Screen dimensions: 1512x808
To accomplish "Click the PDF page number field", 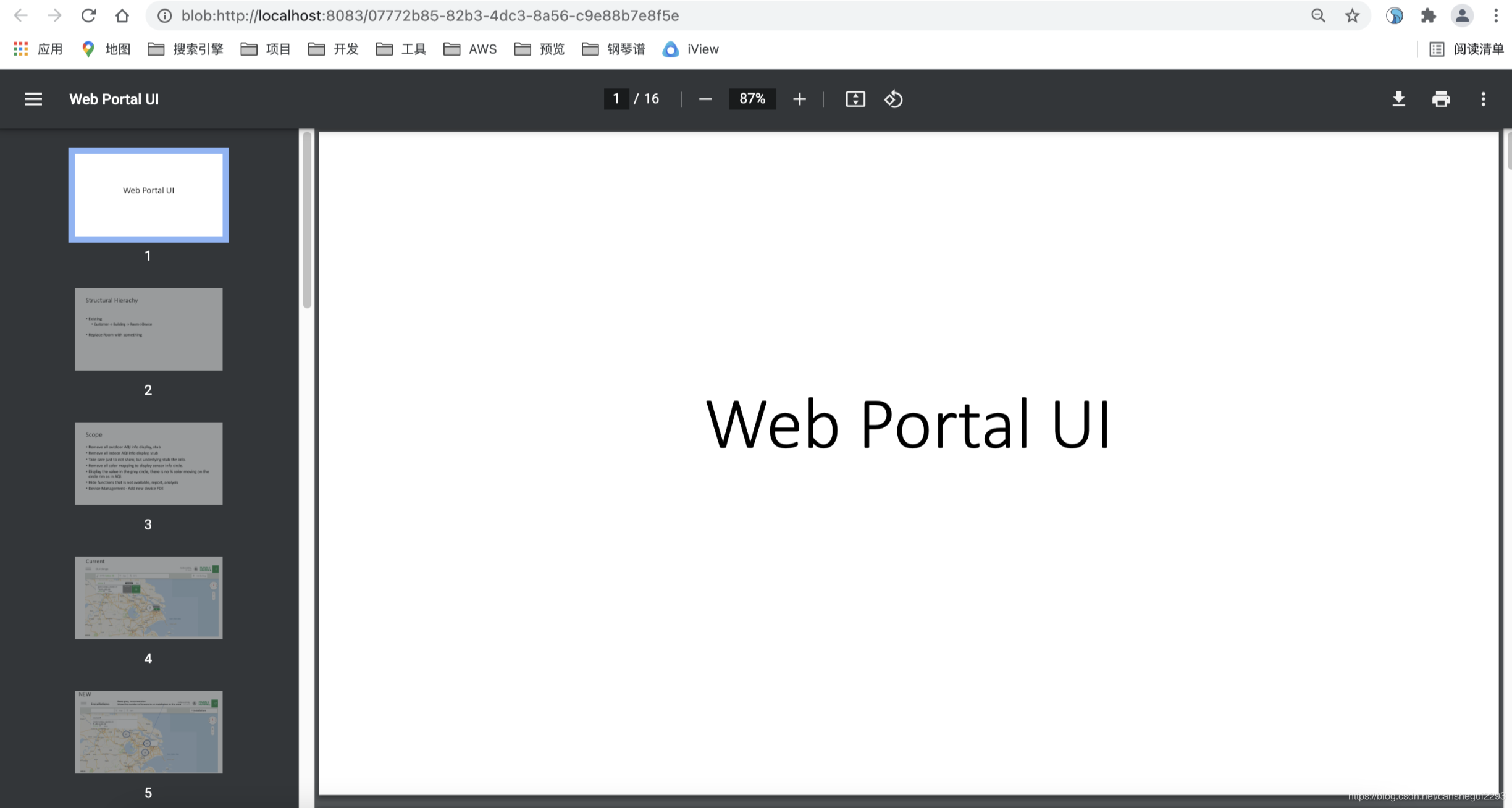I will tap(616, 99).
